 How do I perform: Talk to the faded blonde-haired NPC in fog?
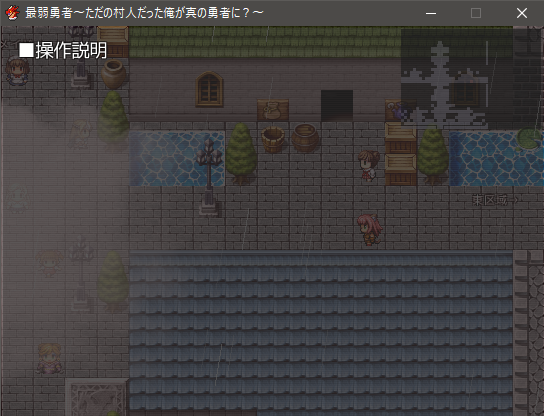(80, 135)
